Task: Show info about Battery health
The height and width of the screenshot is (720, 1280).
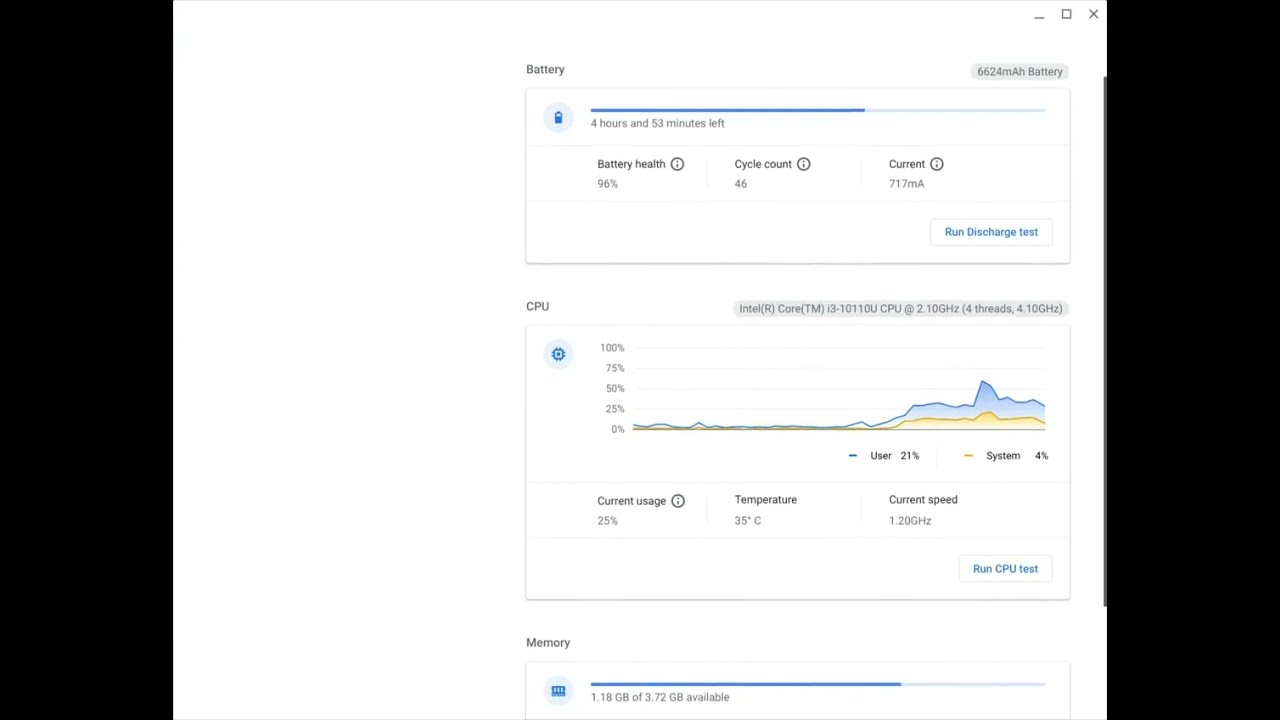Action: click(x=677, y=164)
